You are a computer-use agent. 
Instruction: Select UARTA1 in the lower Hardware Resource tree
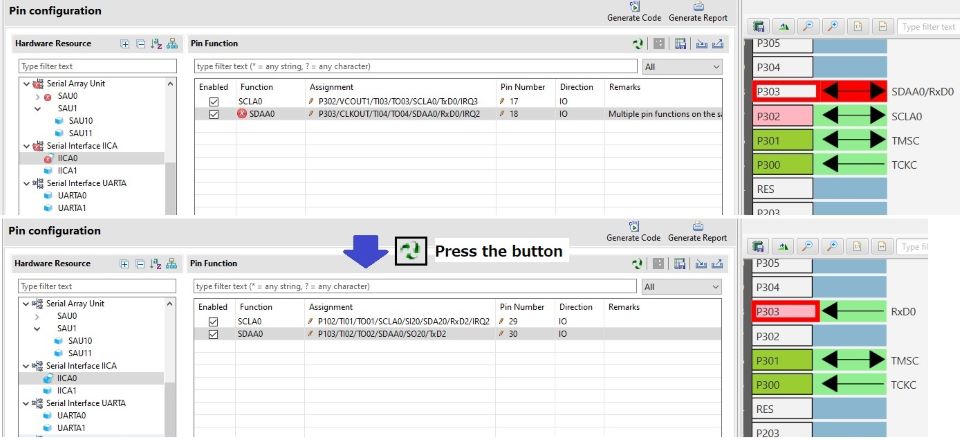click(x=71, y=428)
